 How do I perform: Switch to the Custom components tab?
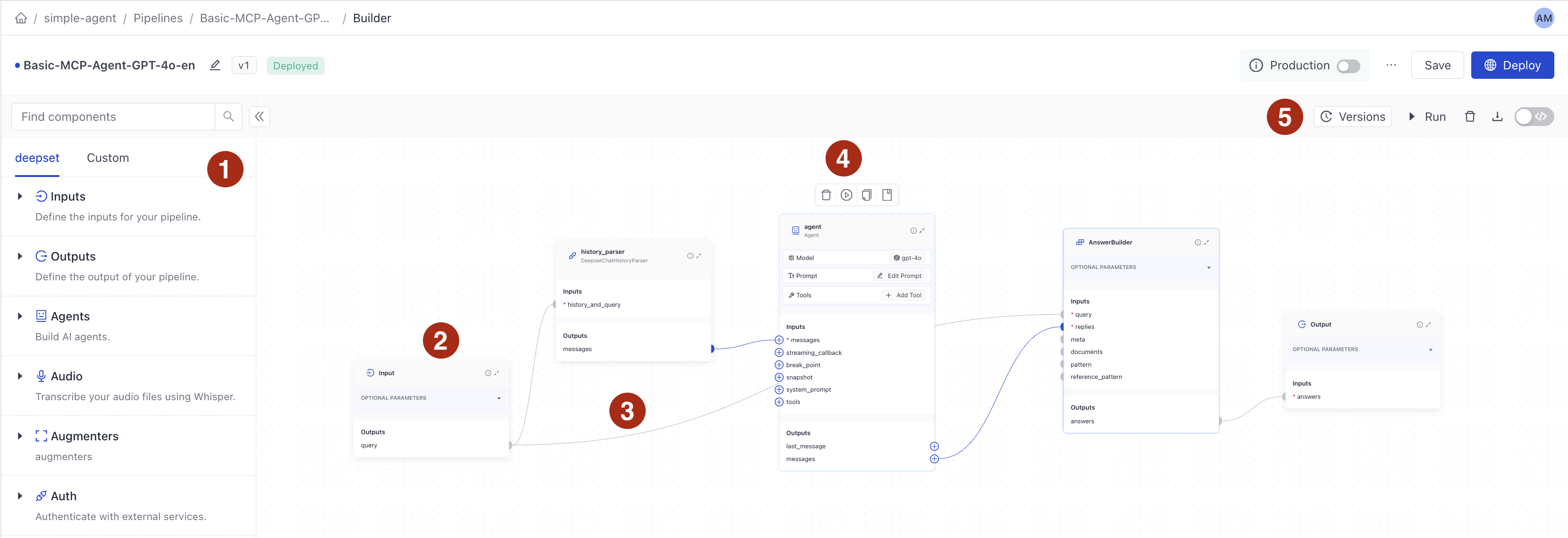tap(108, 158)
